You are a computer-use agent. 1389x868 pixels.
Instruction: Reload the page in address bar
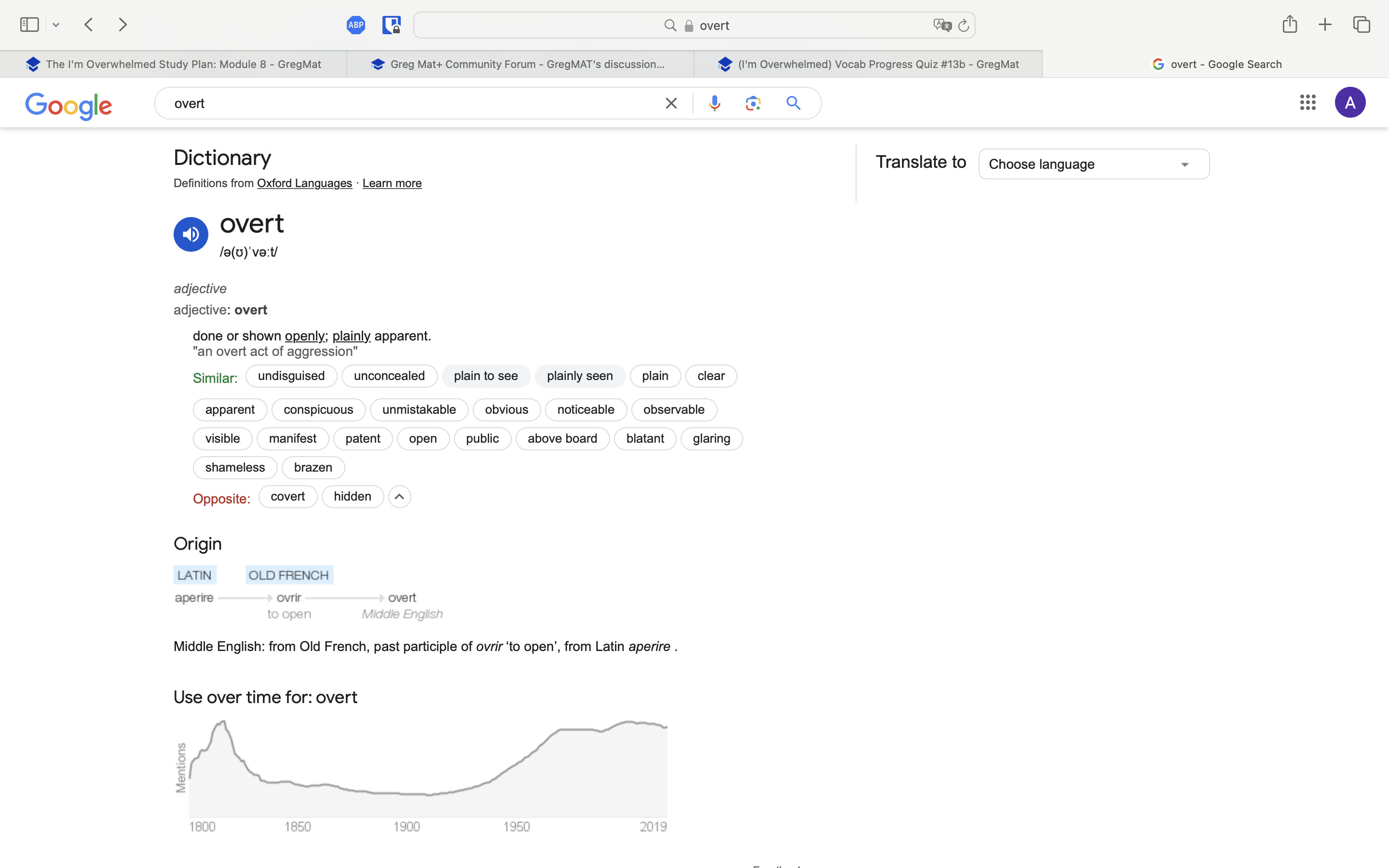point(964,25)
